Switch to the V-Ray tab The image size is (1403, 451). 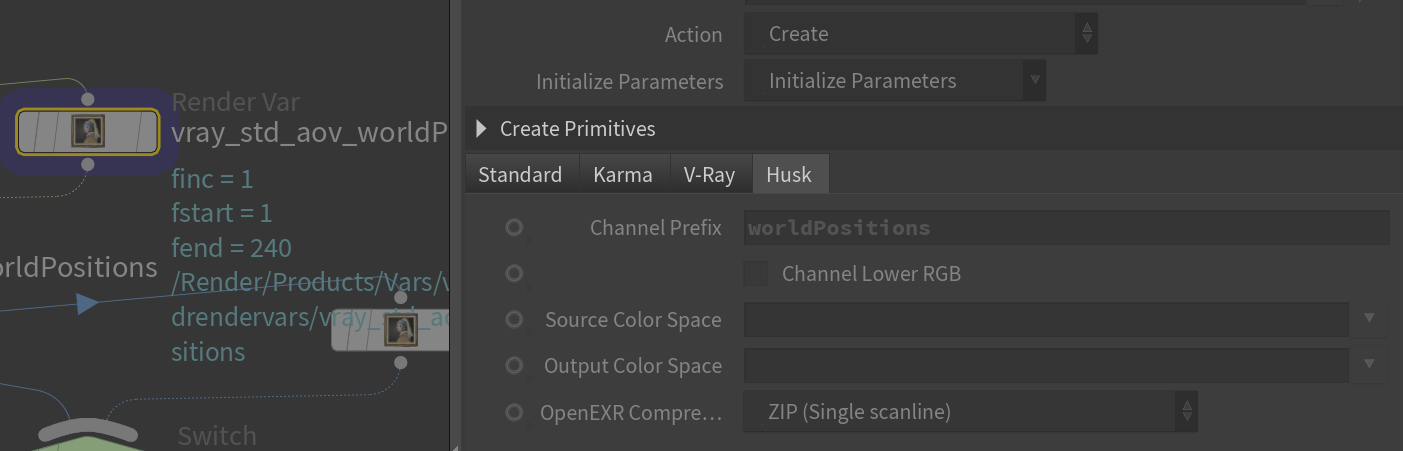[709, 175]
